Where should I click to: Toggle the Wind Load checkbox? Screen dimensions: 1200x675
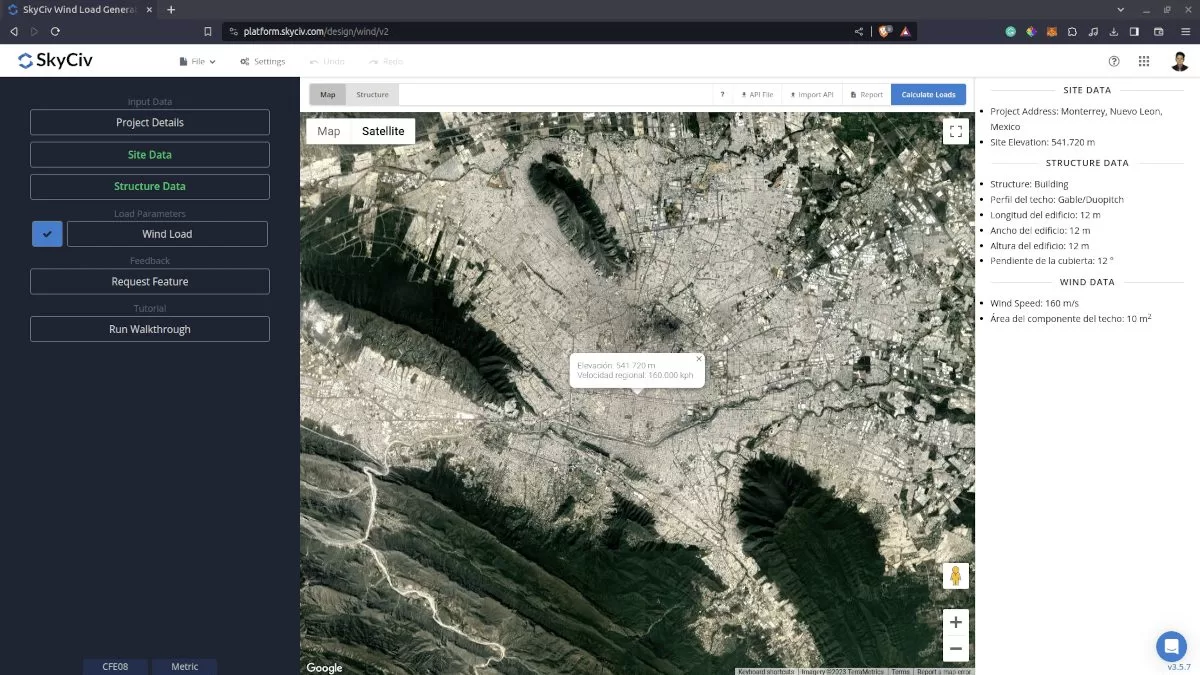click(47, 234)
